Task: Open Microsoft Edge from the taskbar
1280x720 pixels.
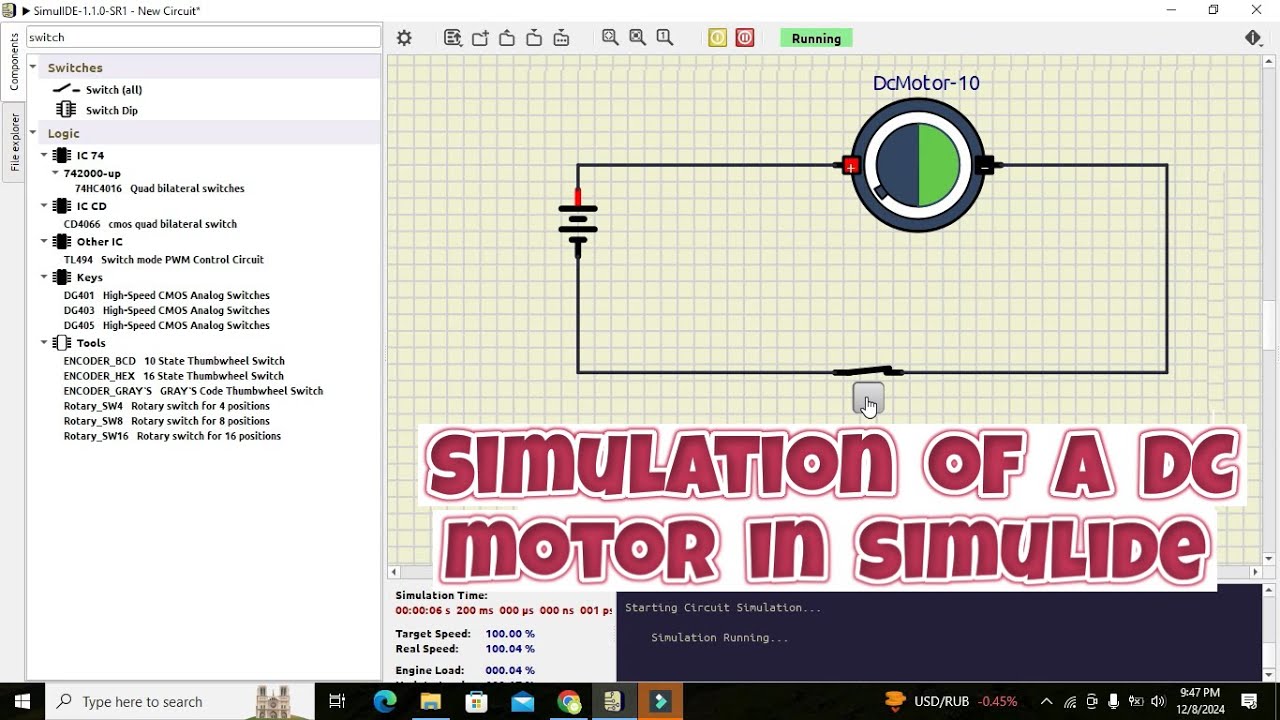Action: click(385, 701)
